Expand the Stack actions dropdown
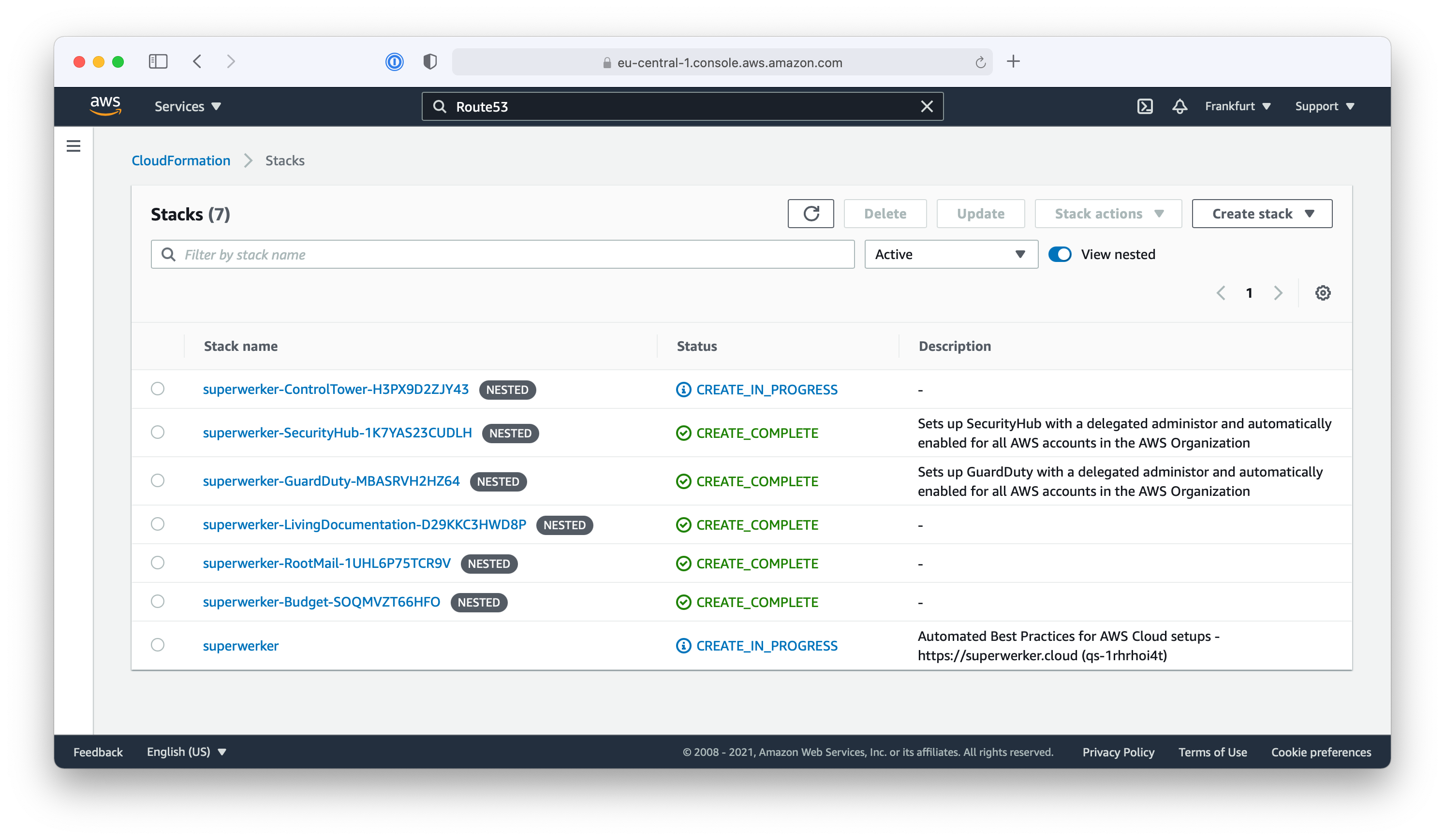Screen dimensions: 1445x840 1108,214
